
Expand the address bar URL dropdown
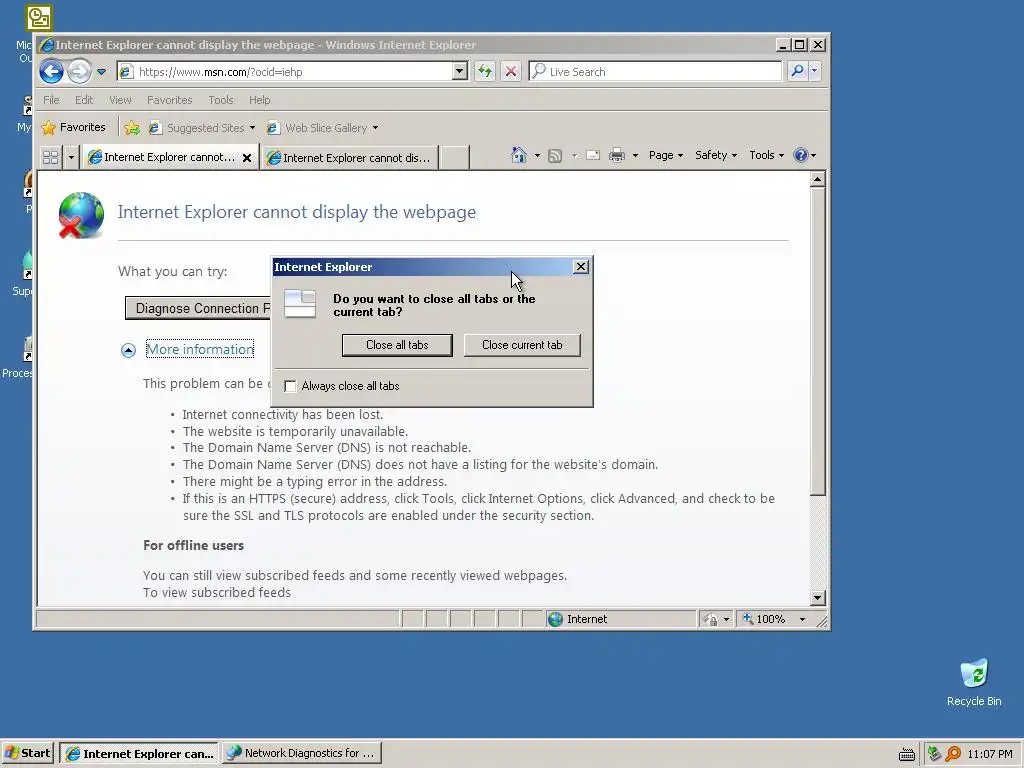point(460,71)
